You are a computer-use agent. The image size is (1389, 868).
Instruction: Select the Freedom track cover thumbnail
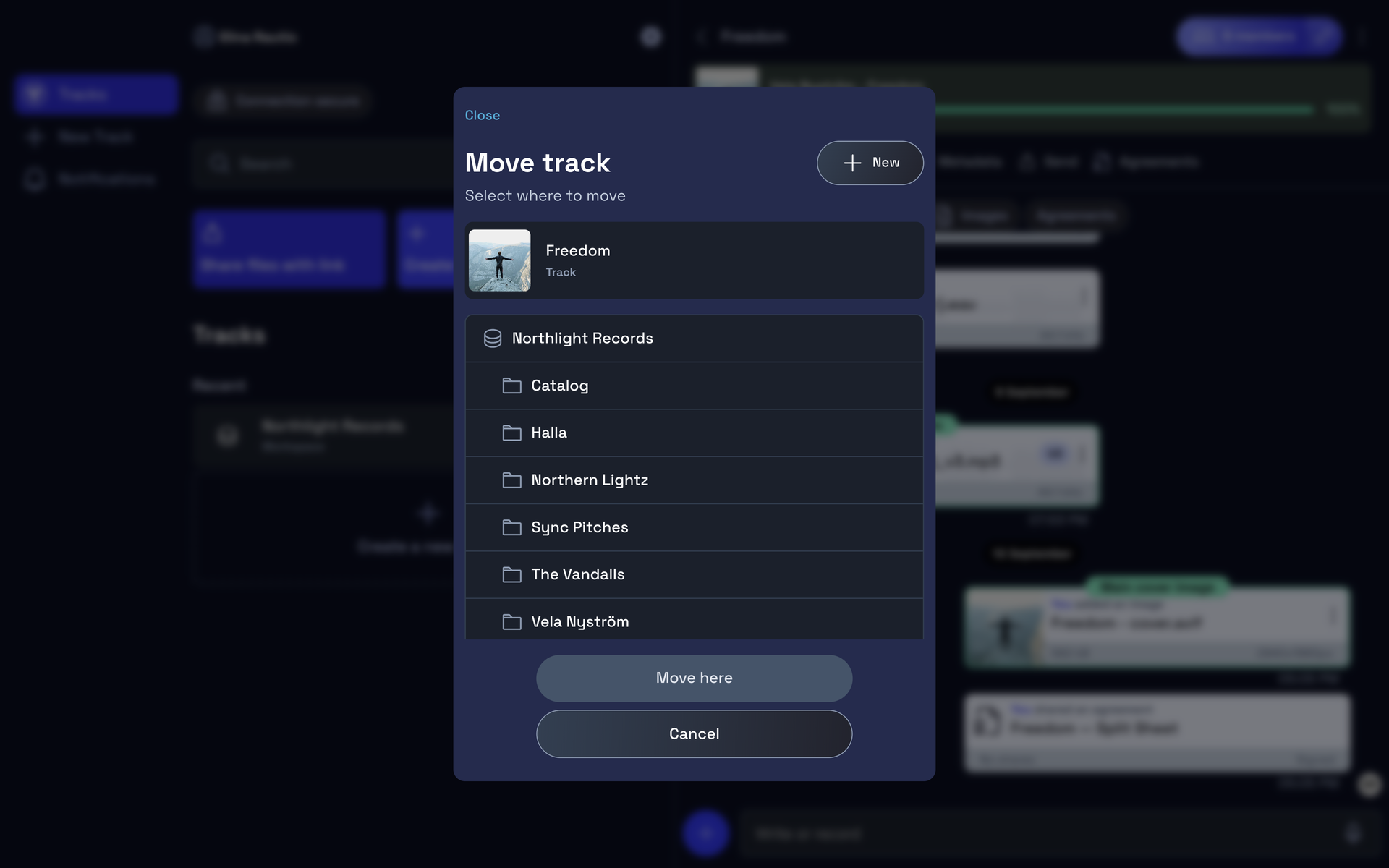click(x=499, y=260)
